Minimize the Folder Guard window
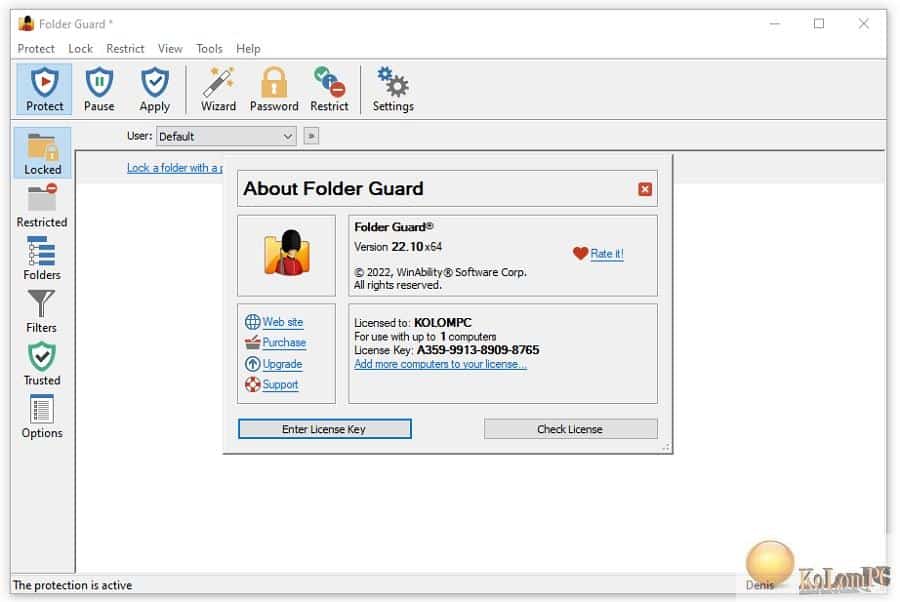This screenshot has height=602, width=900. point(775,24)
